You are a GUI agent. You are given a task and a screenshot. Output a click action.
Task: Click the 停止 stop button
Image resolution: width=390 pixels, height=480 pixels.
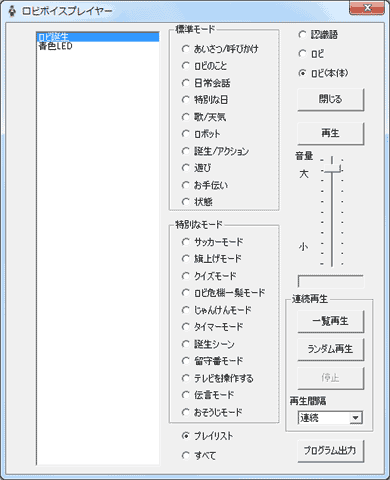(330, 378)
